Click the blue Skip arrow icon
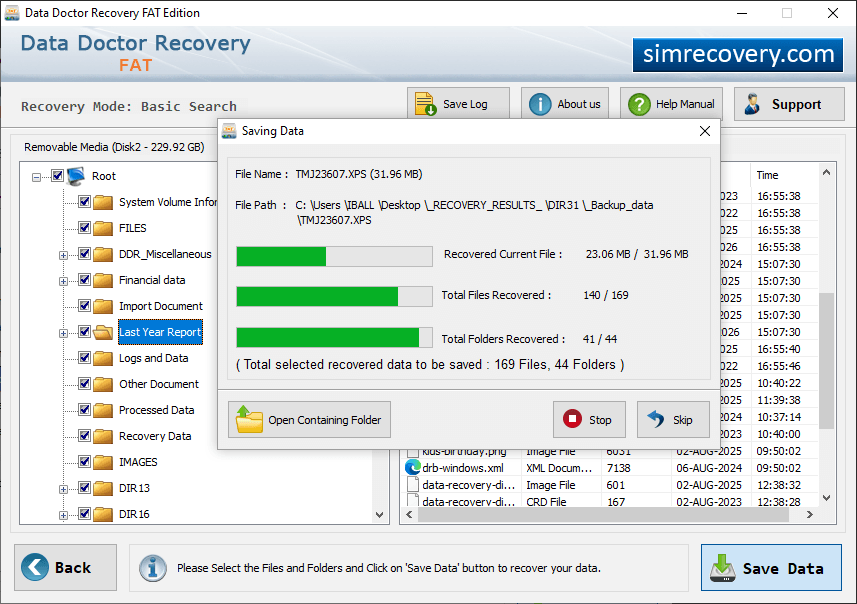The height and width of the screenshot is (604, 857). point(656,419)
